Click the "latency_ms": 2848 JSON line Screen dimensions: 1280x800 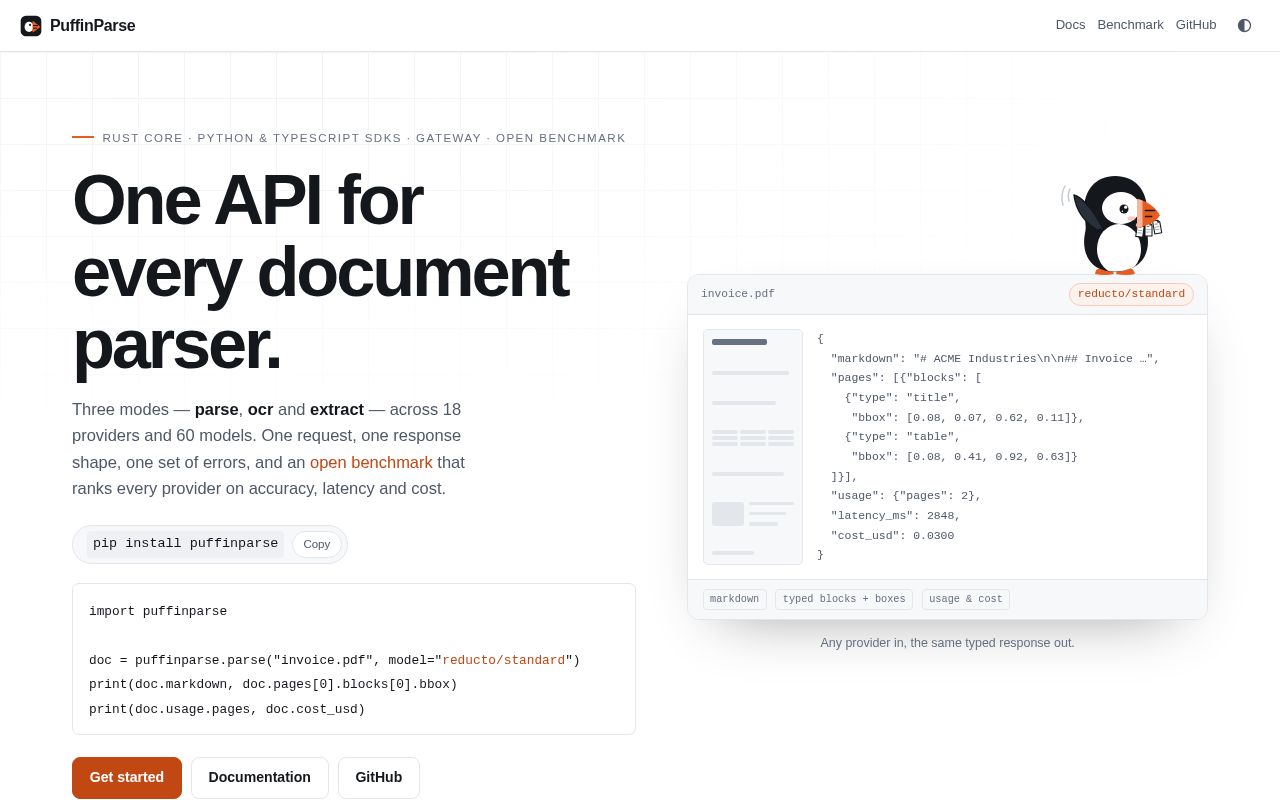pyautogui.click(x=895, y=516)
